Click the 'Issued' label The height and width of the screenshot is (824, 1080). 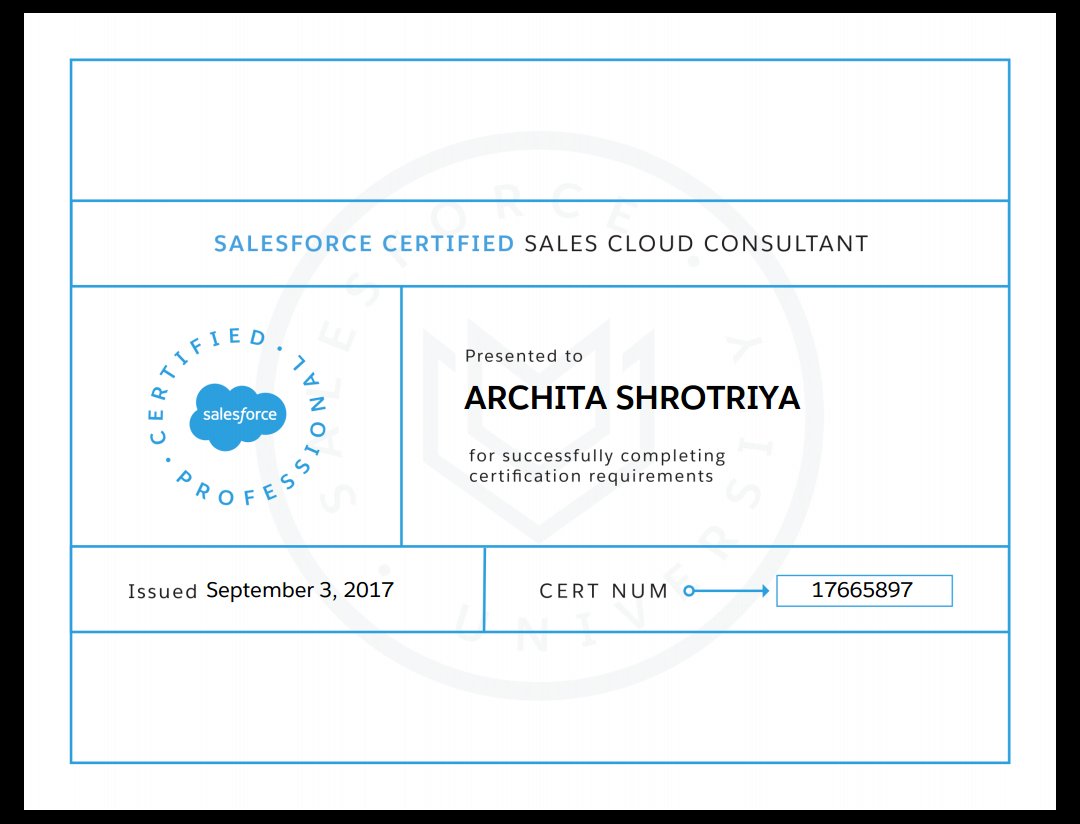[163, 591]
